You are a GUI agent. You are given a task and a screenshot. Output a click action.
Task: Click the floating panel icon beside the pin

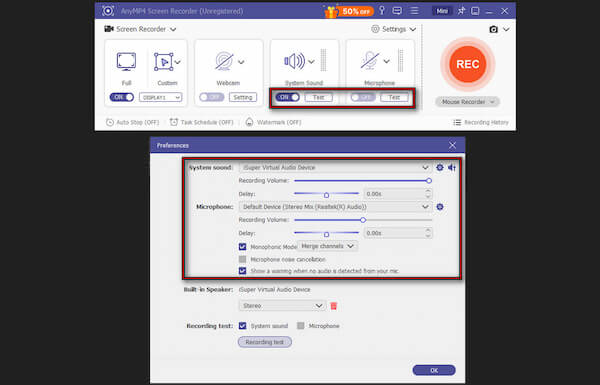tap(475, 11)
